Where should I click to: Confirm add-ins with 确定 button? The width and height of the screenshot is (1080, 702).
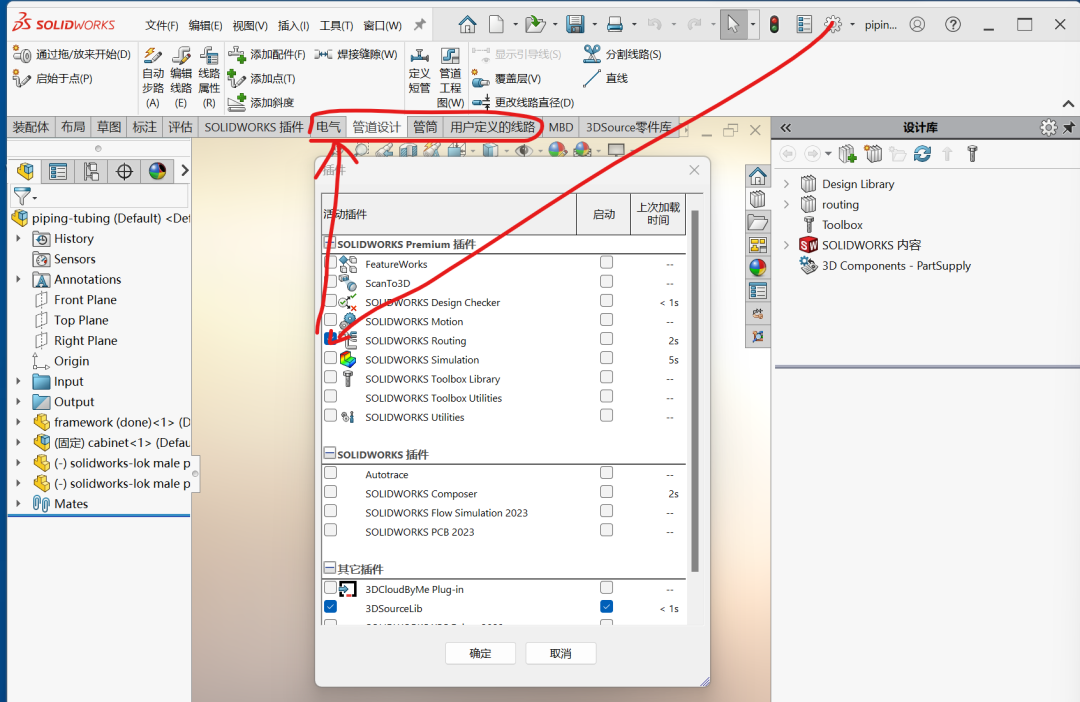(x=480, y=653)
